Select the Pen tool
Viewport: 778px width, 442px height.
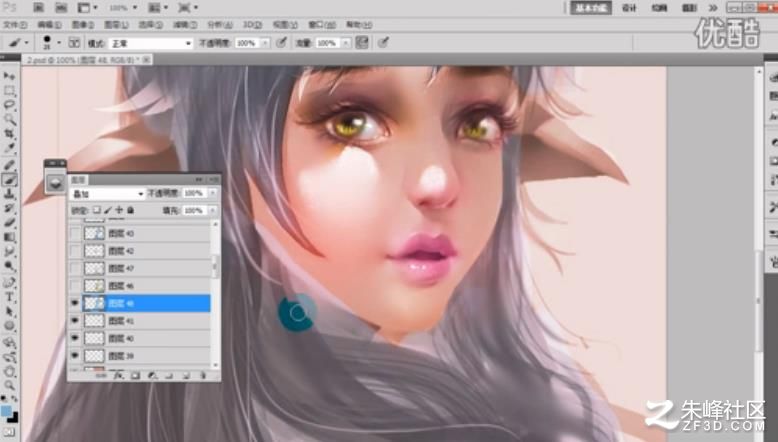click(9, 283)
